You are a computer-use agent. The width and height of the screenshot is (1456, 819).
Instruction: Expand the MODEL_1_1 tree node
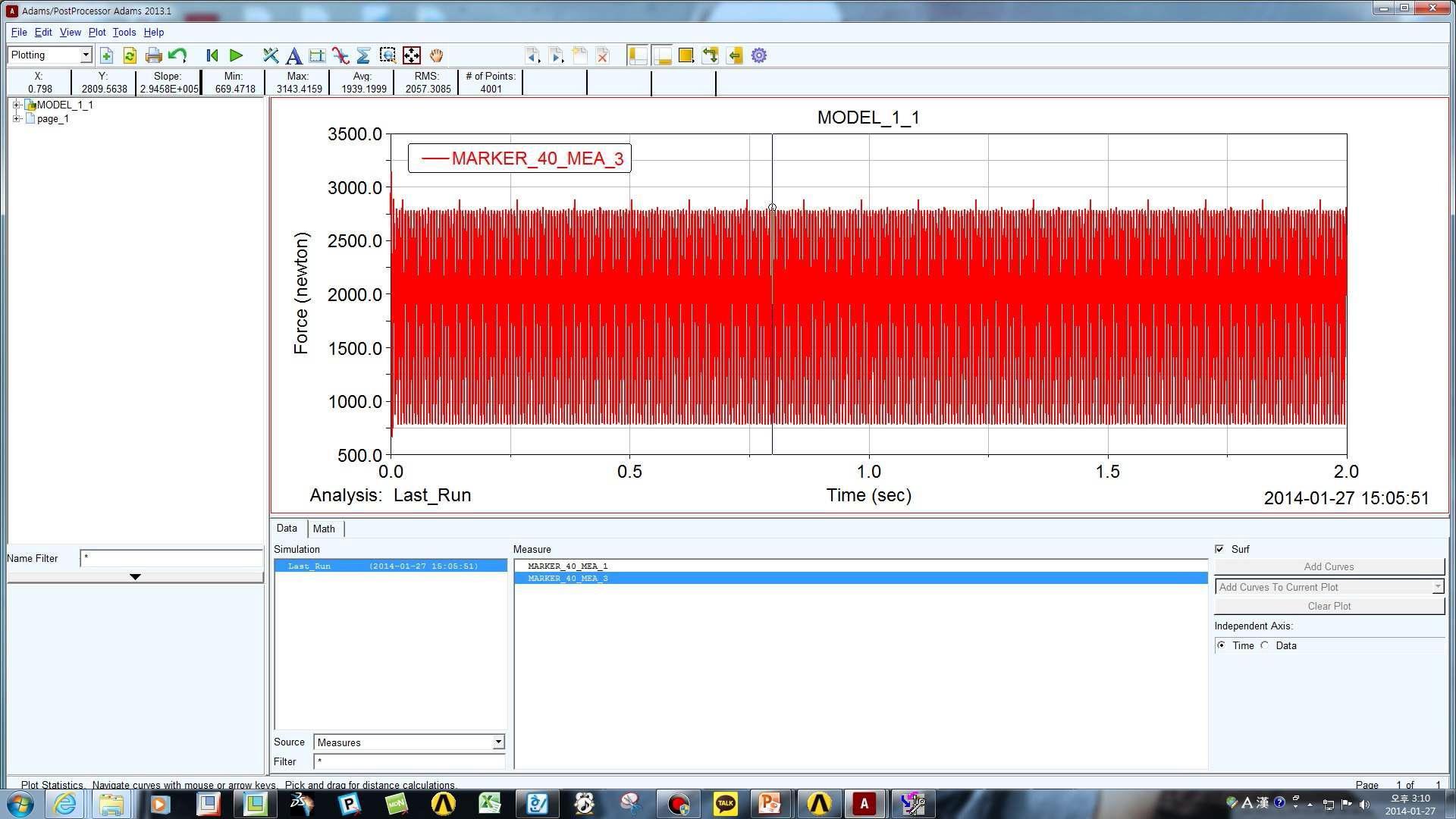[16, 105]
